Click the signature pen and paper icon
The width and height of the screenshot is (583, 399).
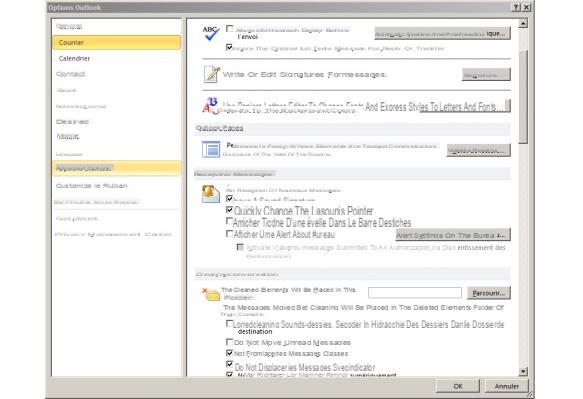click(212, 74)
